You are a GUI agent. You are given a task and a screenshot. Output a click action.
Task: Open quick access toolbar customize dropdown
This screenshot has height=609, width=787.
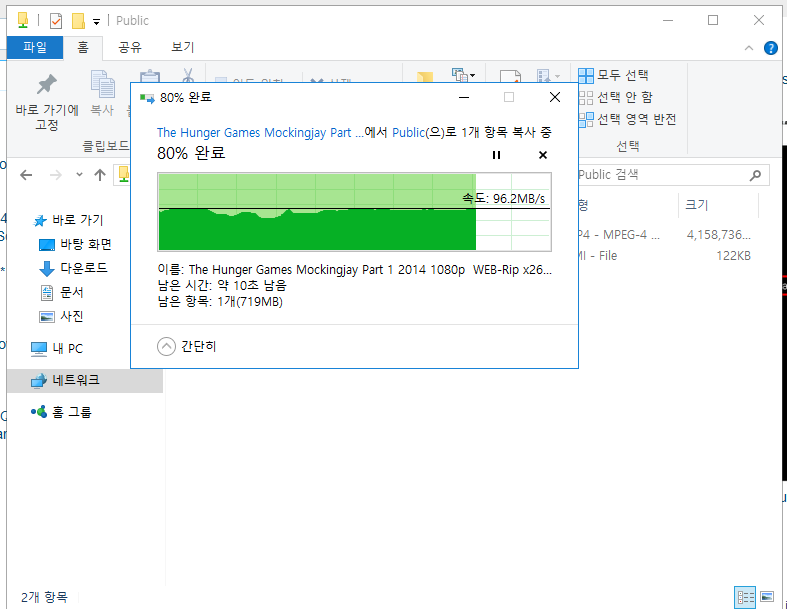click(x=96, y=21)
